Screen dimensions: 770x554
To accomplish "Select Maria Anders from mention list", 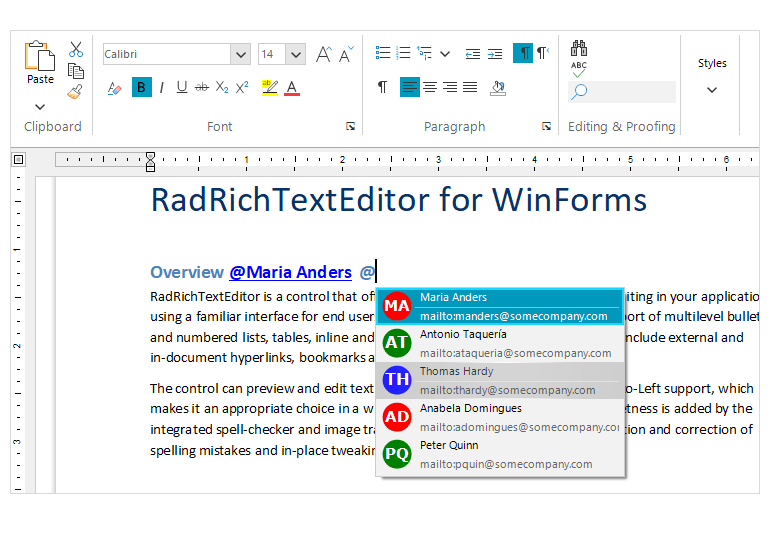I will [x=500, y=306].
